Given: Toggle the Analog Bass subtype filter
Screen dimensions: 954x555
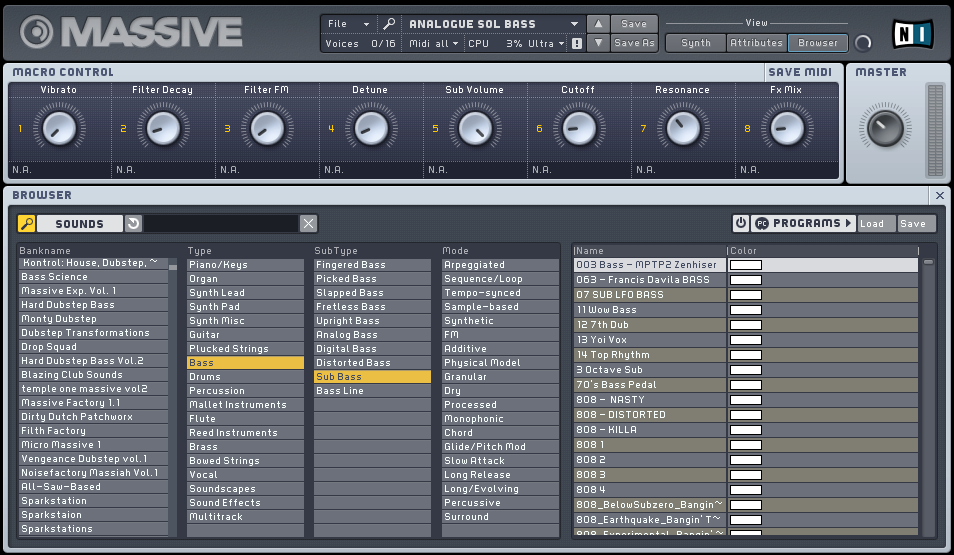Looking at the screenshot, I should pyautogui.click(x=372, y=335).
